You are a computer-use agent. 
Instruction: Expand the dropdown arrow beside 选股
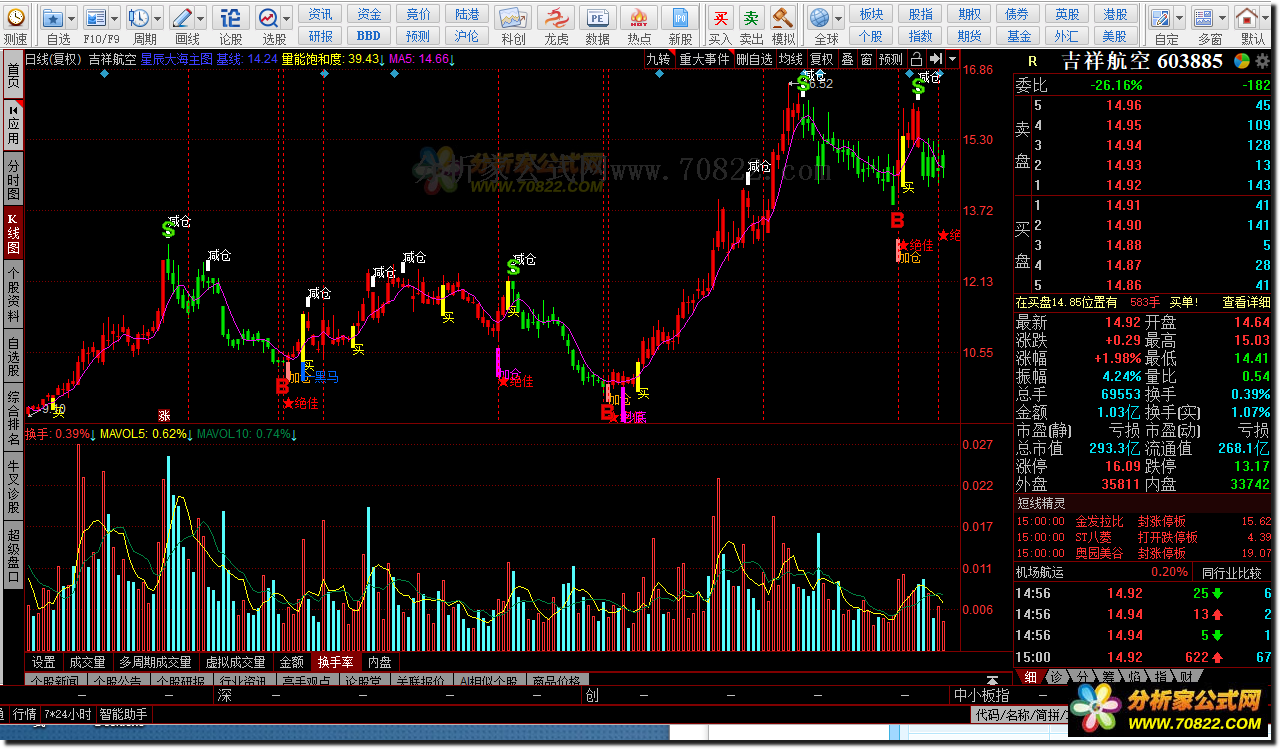pyautogui.click(x=287, y=19)
